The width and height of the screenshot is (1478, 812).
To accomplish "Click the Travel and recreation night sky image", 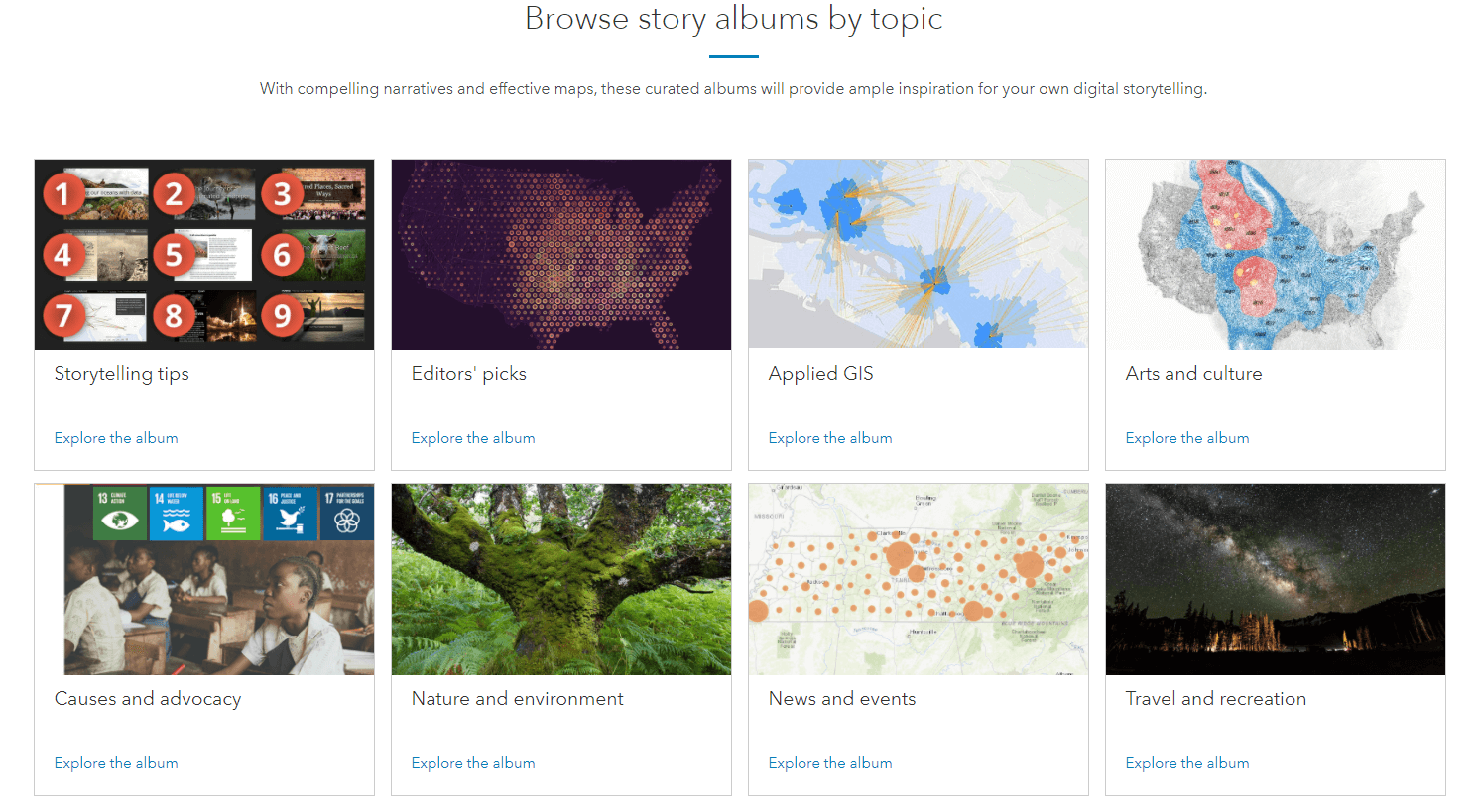I will pos(1276,580).
